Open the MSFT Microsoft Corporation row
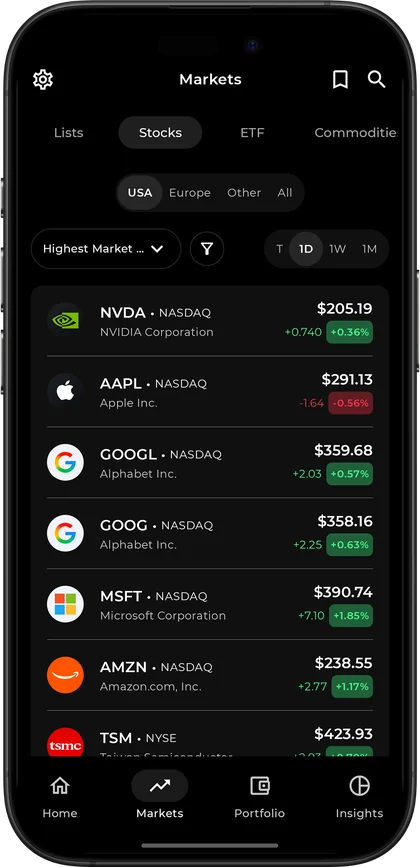 tap(210, 604)
